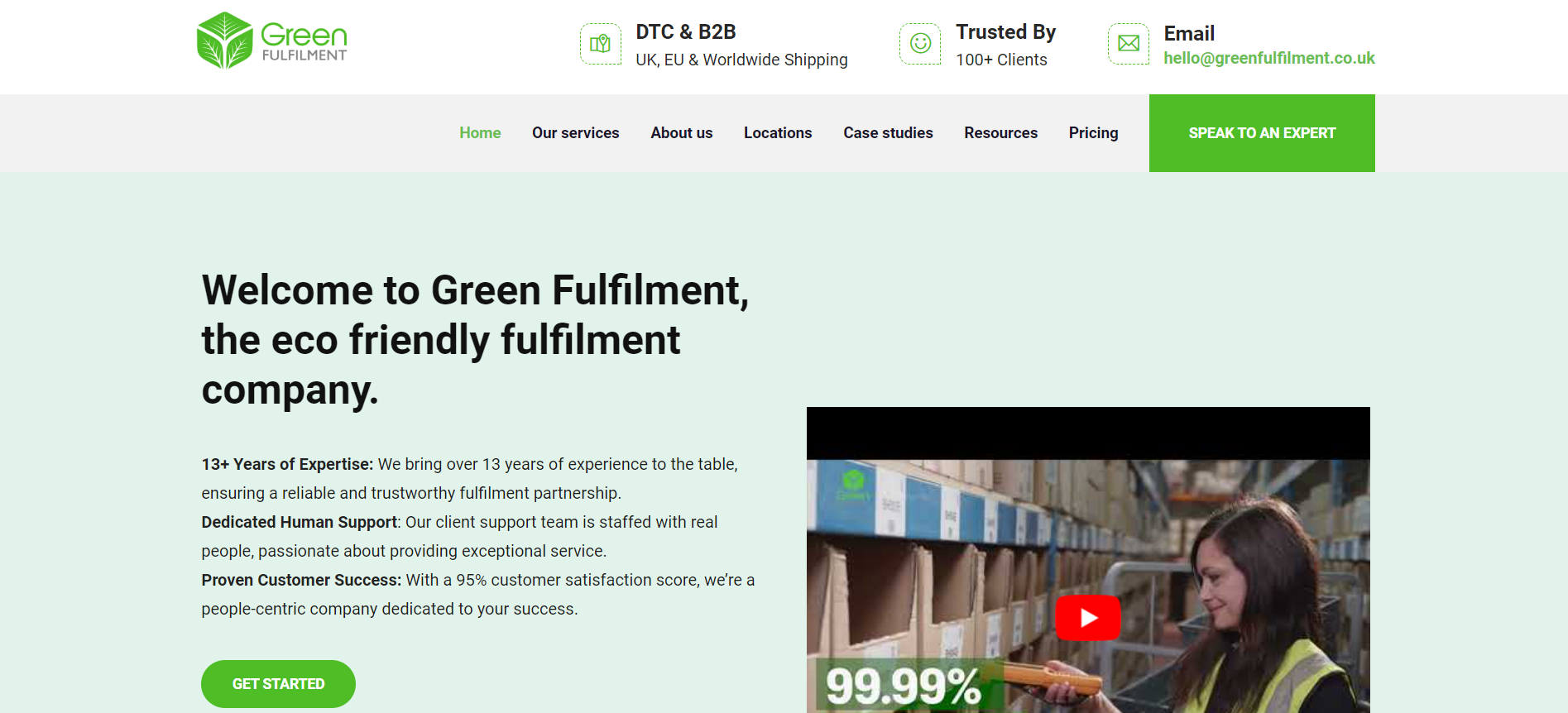Click the Welcome to Green Fulfilment headline
This screenshot has width=1568, height=713.
pyautogui.click(x=476, y=340)
